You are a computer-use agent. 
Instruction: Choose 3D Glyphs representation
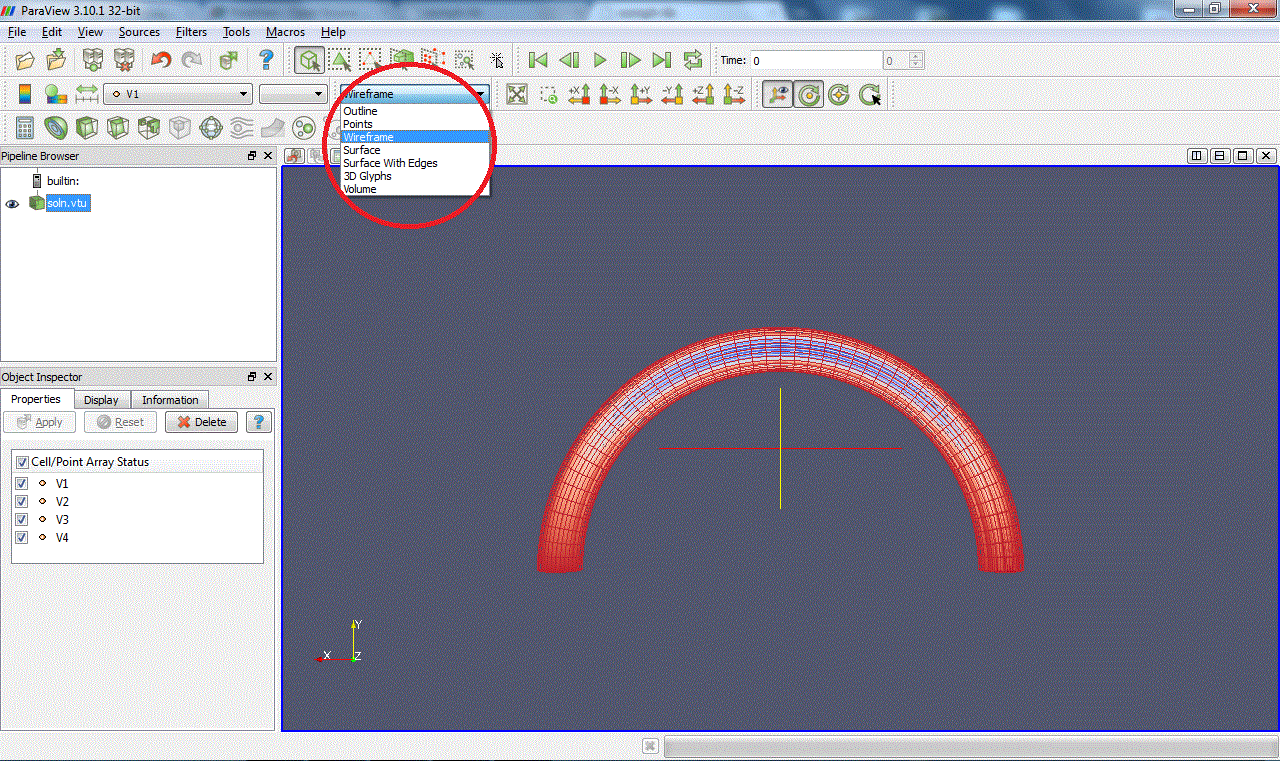[x=415, y=176]
